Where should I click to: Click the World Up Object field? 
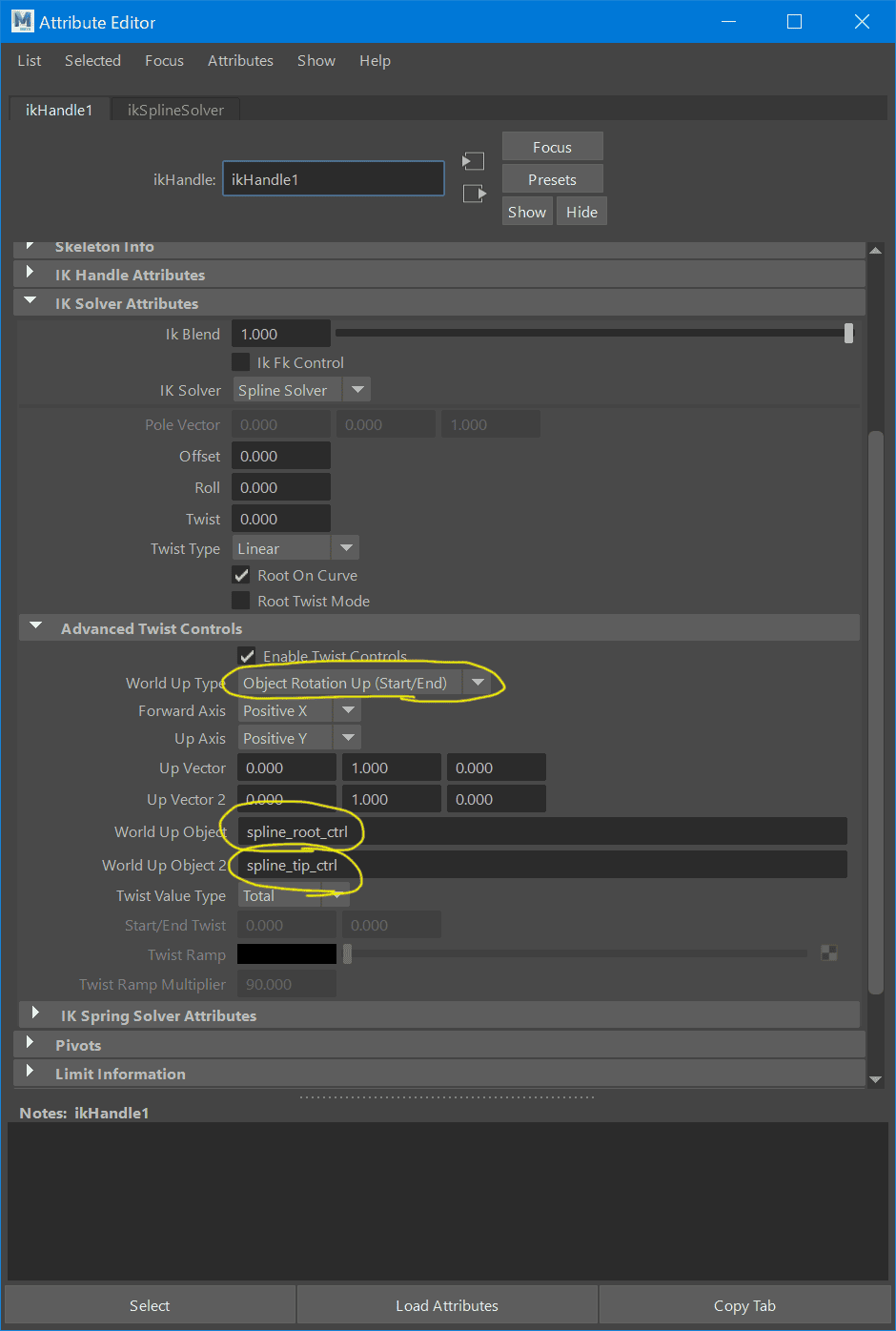pyautogui.click(x=542, y=831)
